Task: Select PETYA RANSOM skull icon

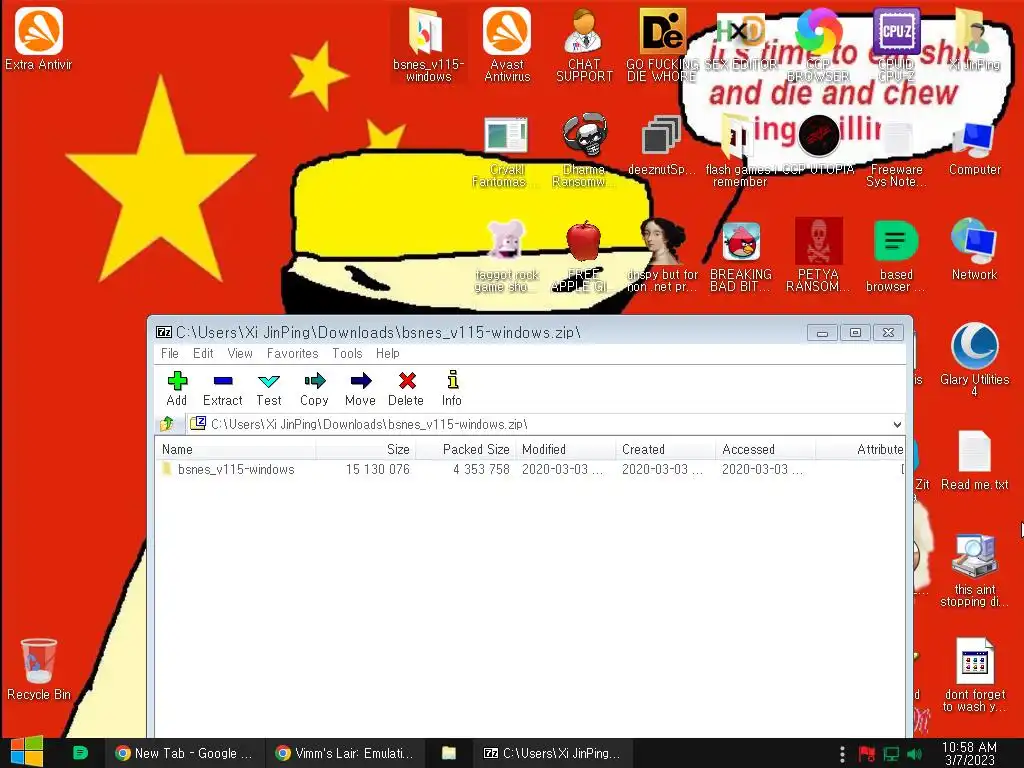Action: (818, 256)
